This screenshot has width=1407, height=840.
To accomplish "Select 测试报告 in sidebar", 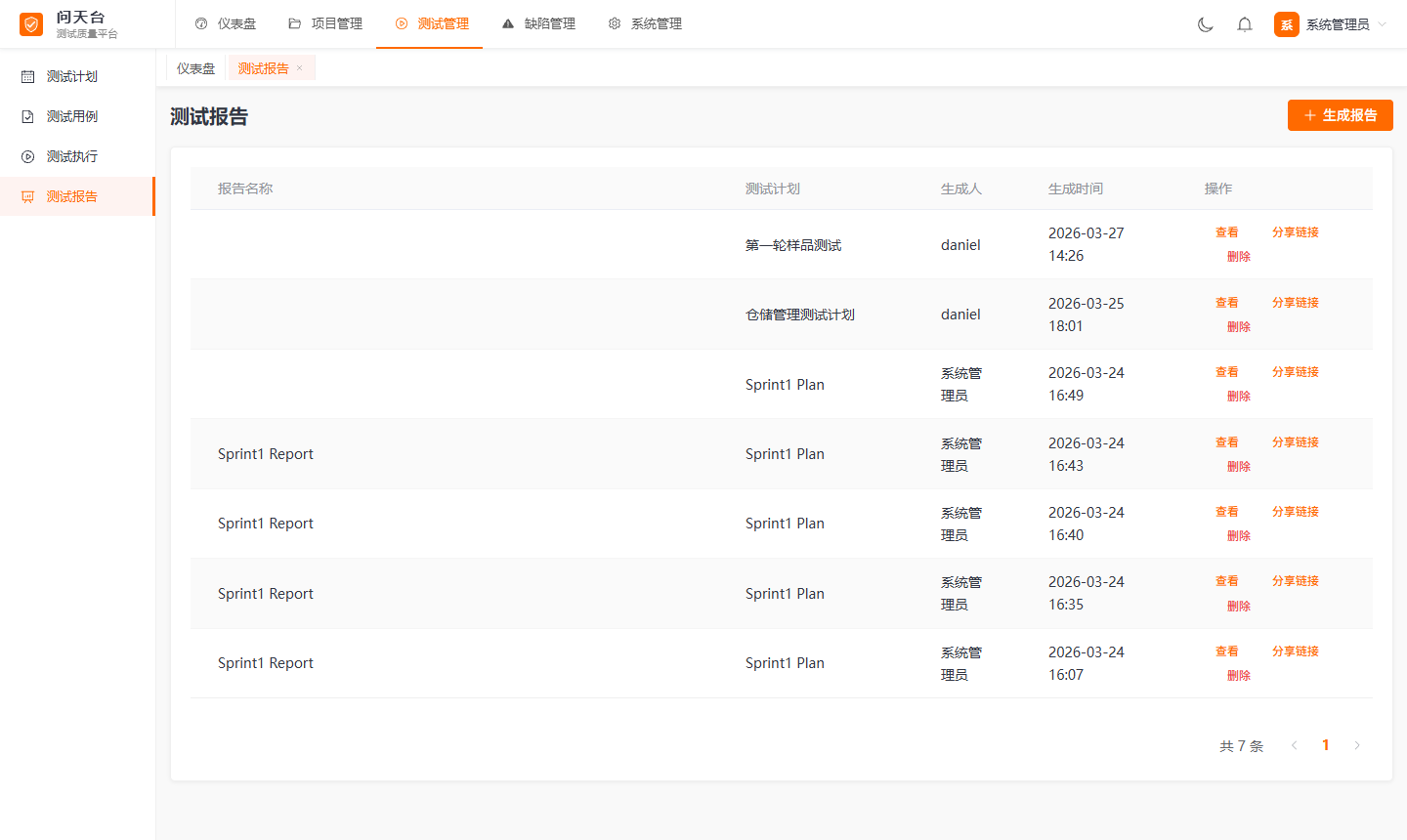I will click(77, 196).
